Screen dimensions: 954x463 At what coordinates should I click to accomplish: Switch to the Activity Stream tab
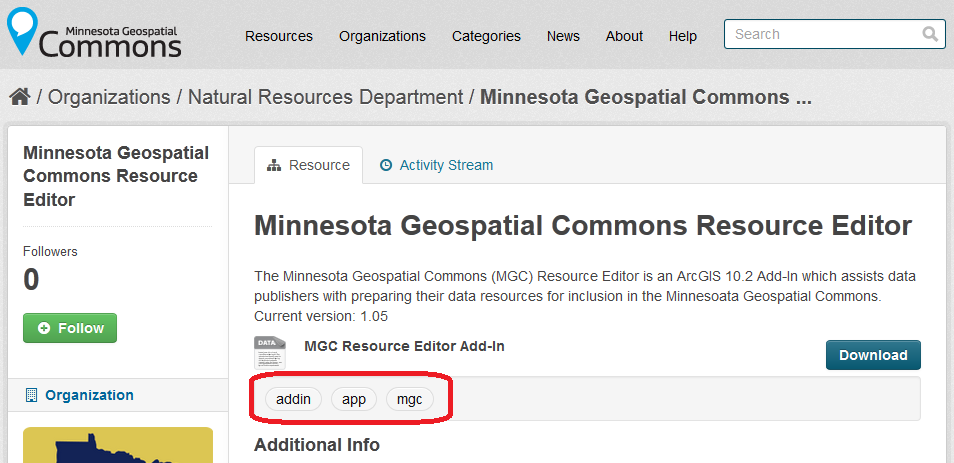point(436,165)
